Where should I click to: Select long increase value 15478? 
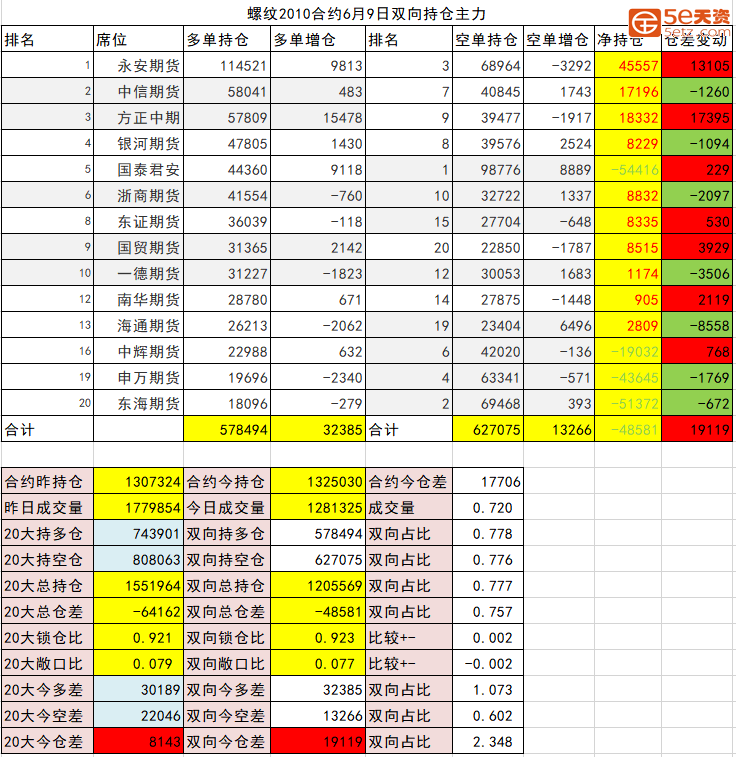(318, 117)
